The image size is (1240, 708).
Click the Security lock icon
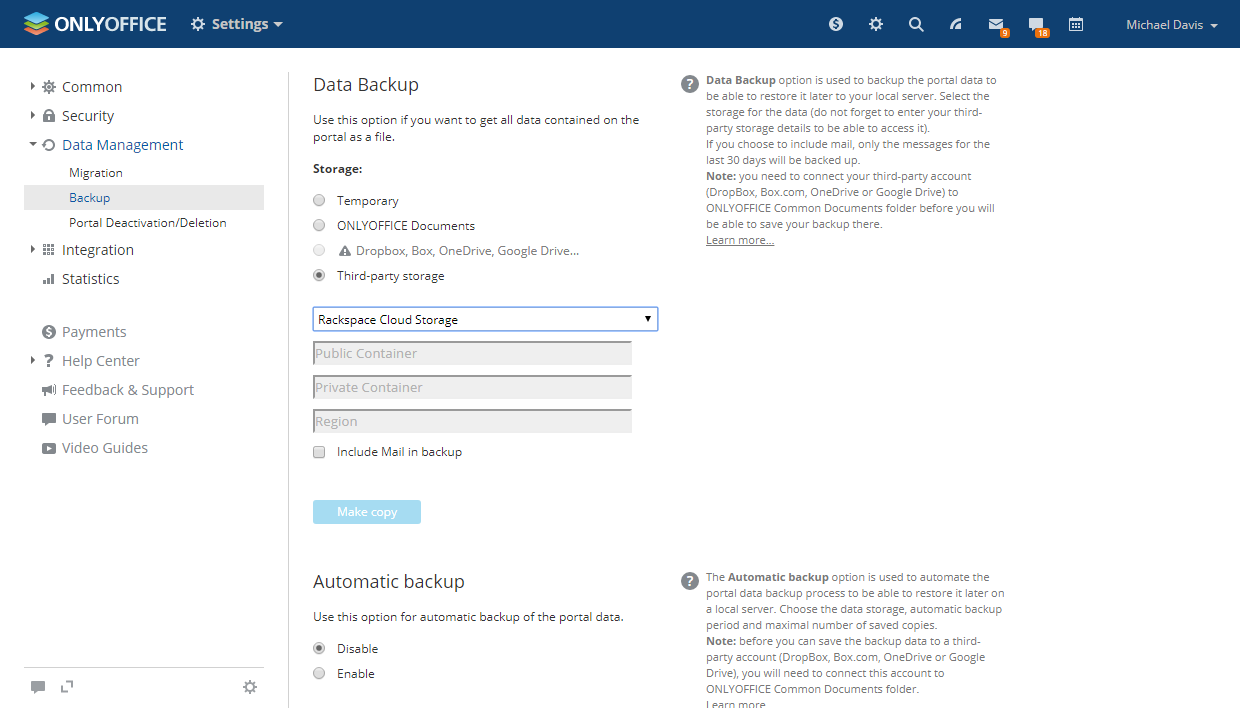(49, 116)
